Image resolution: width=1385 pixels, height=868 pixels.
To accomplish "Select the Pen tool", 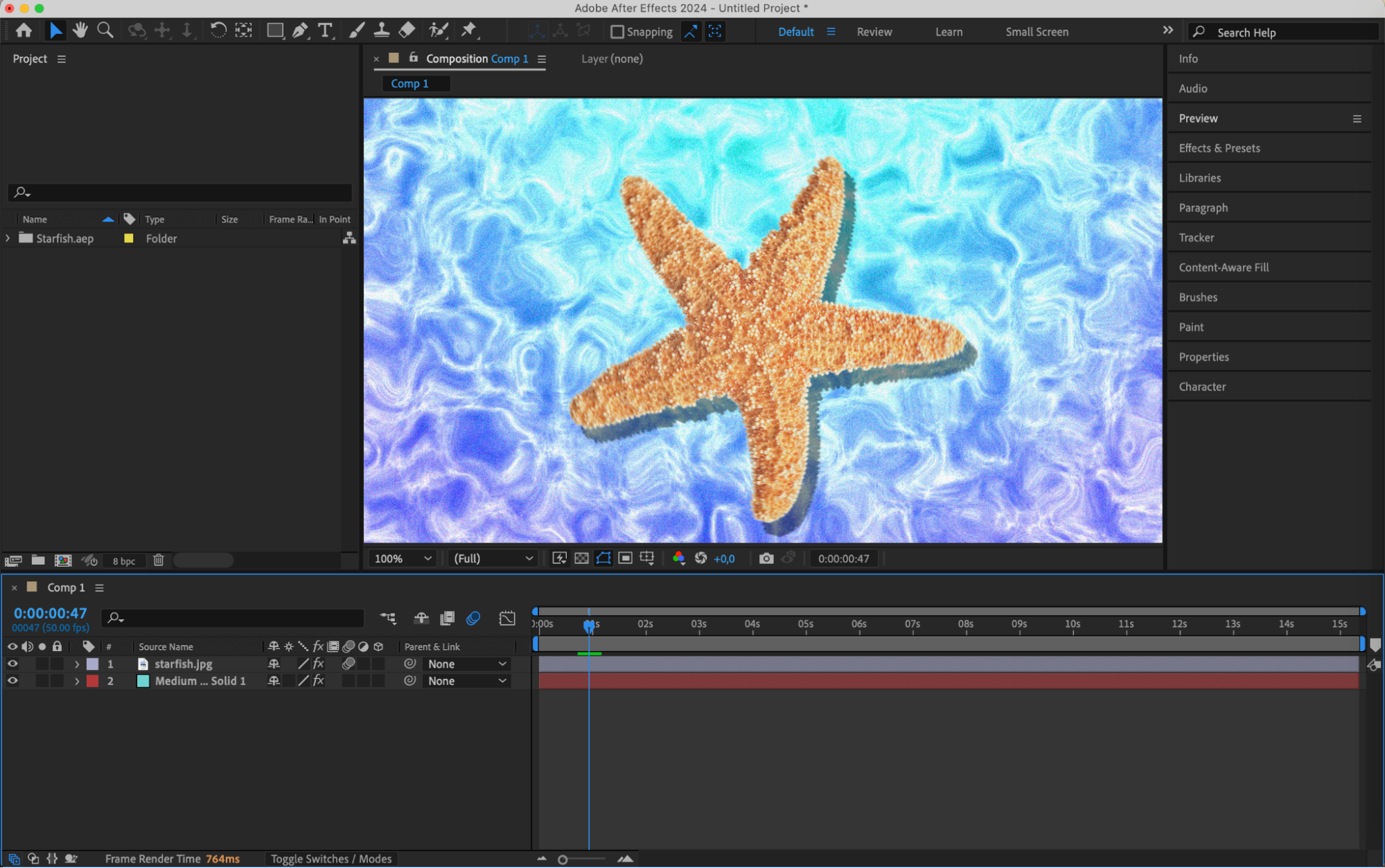I will coord(300,30).
